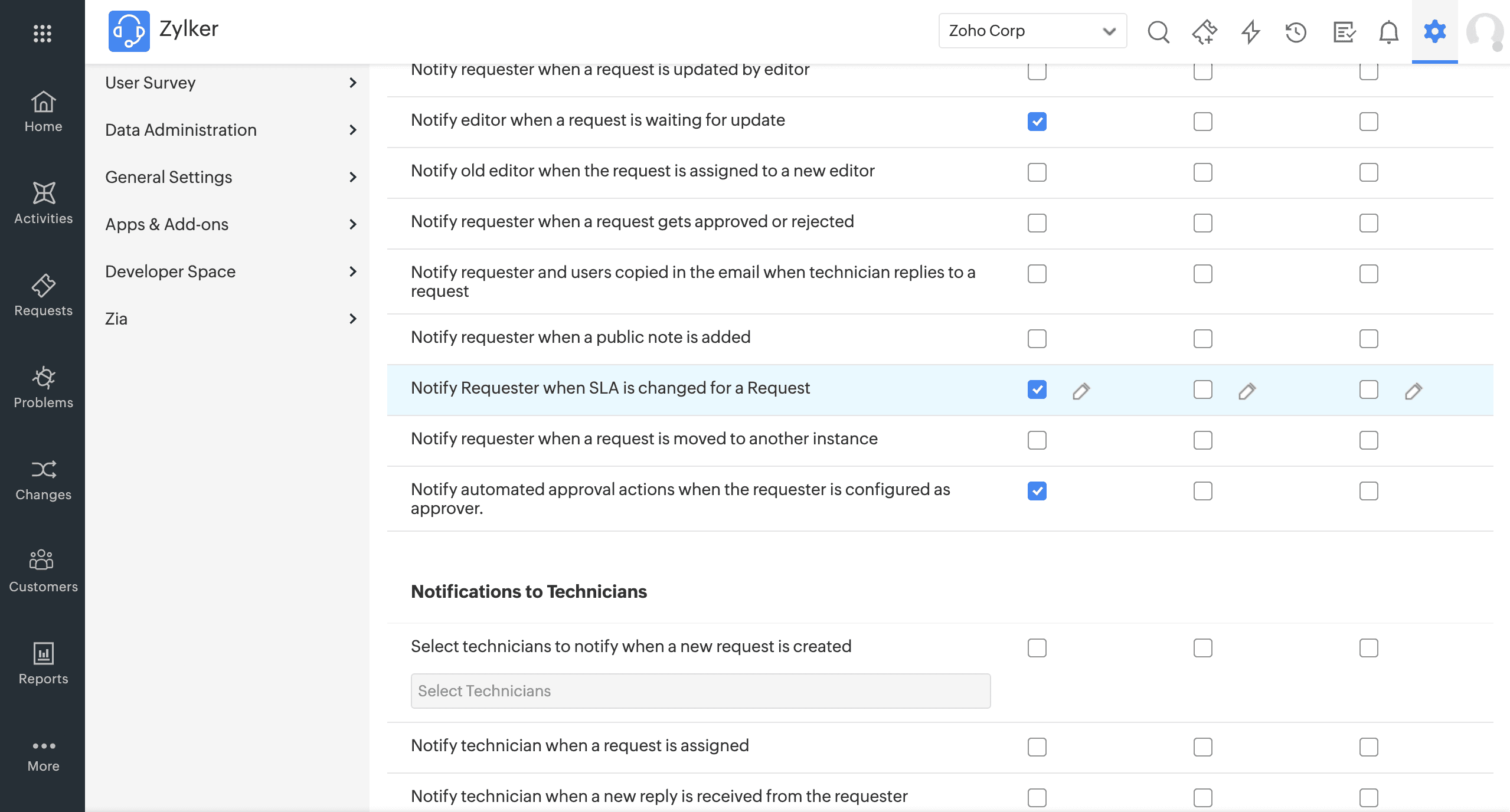The height and width of the screenshot is (812, 1510).
Task: Open the Zylker help desk logo
Action: point(129,31)
